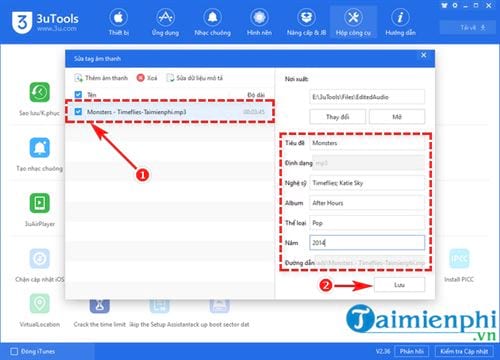Switch to Nhạc chuông ringtones tab
This screenshot has height=360, width=500.
(213, 22)
